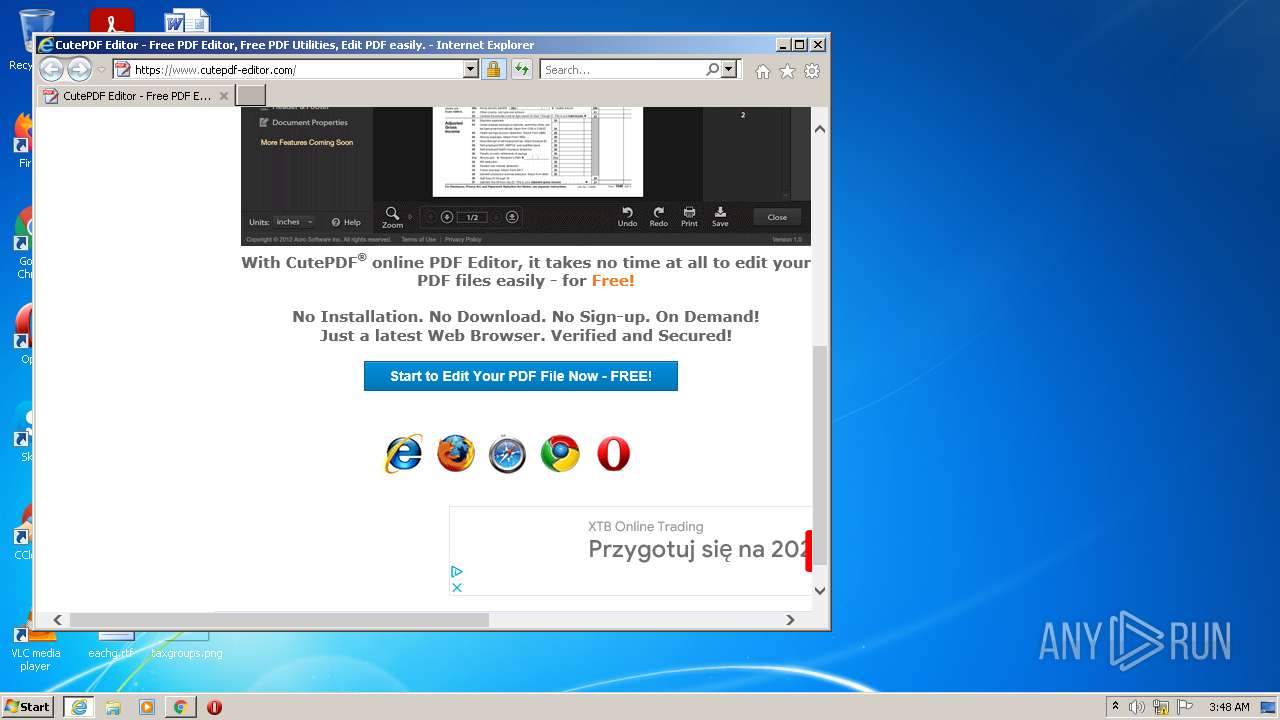Click the Undo icon in the editor
Image resolution: width=1280 pixels, height=720 pixels.
627,217
